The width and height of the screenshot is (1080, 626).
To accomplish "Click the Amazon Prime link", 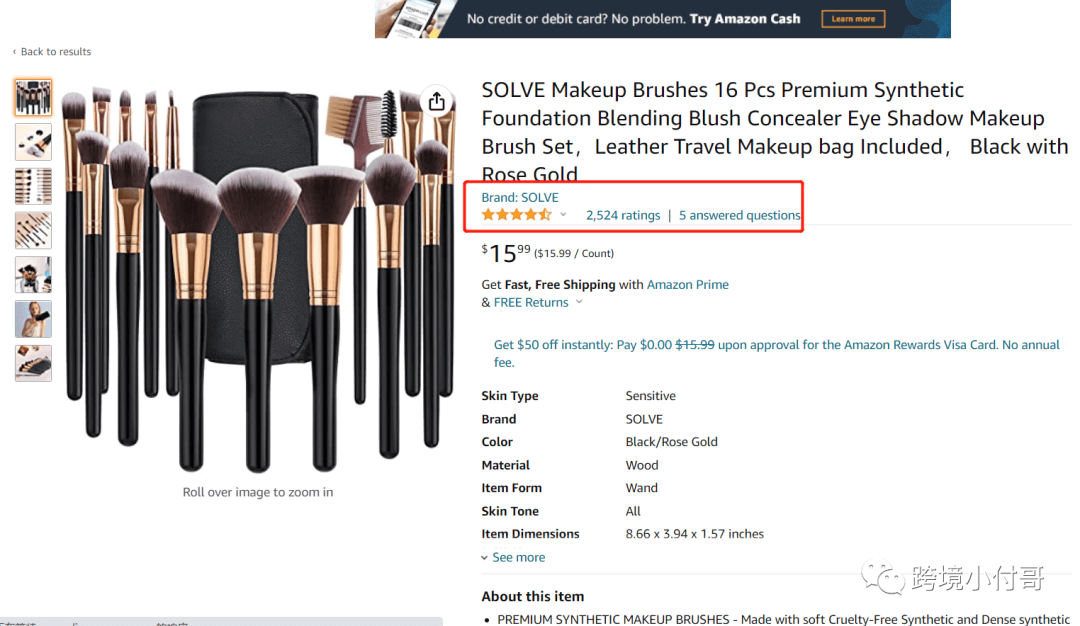I will pos(688,285).
